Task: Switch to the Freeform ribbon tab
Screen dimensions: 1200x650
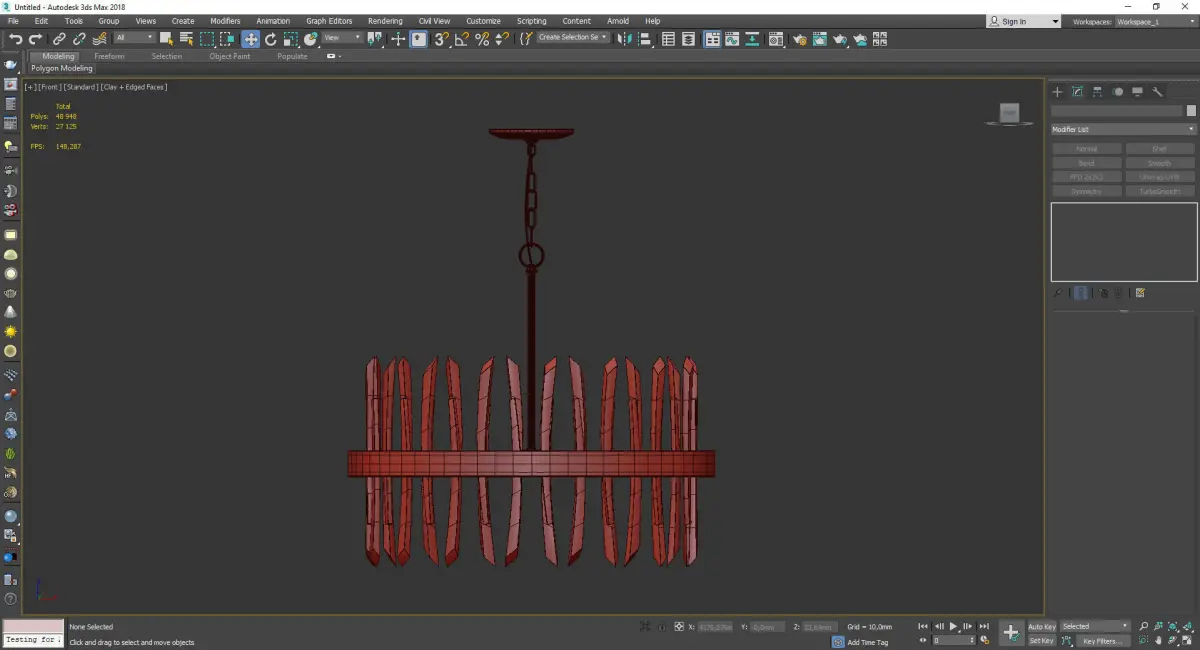Action: tap(109, 57)
